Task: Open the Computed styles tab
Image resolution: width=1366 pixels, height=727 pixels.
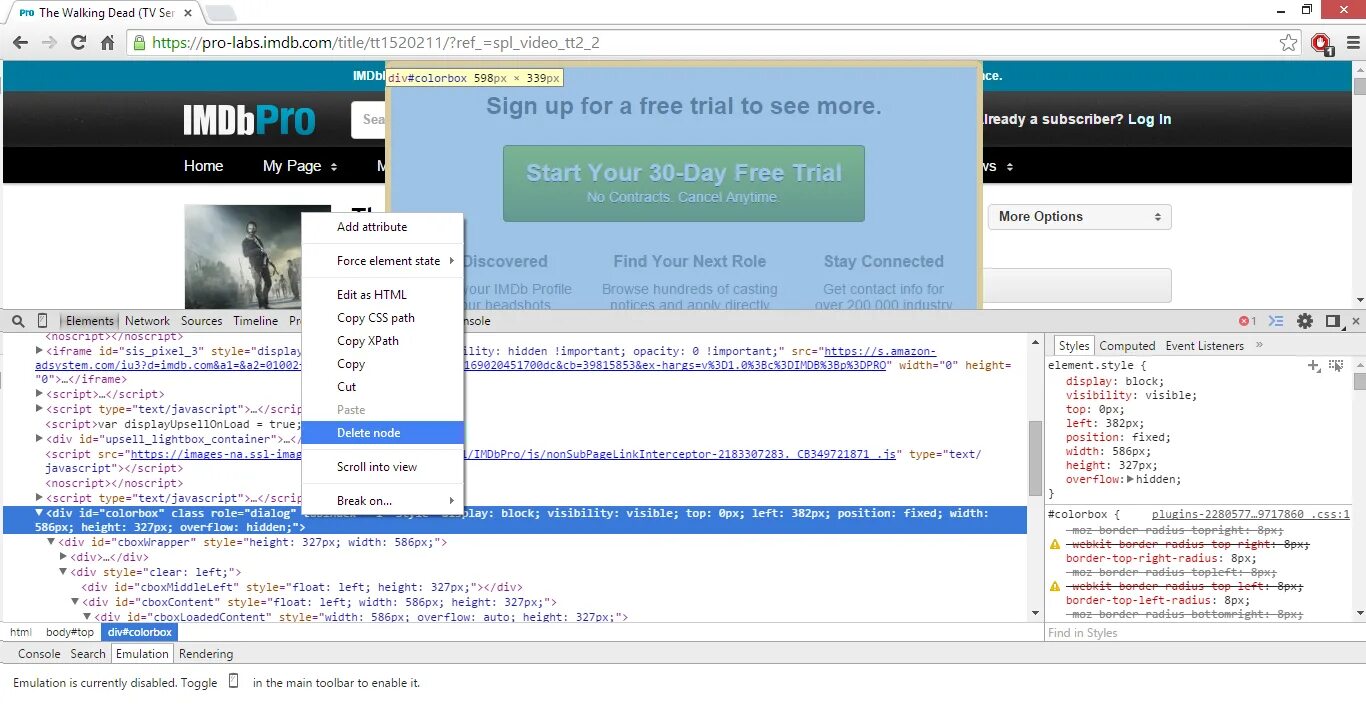Action: 1127,346
